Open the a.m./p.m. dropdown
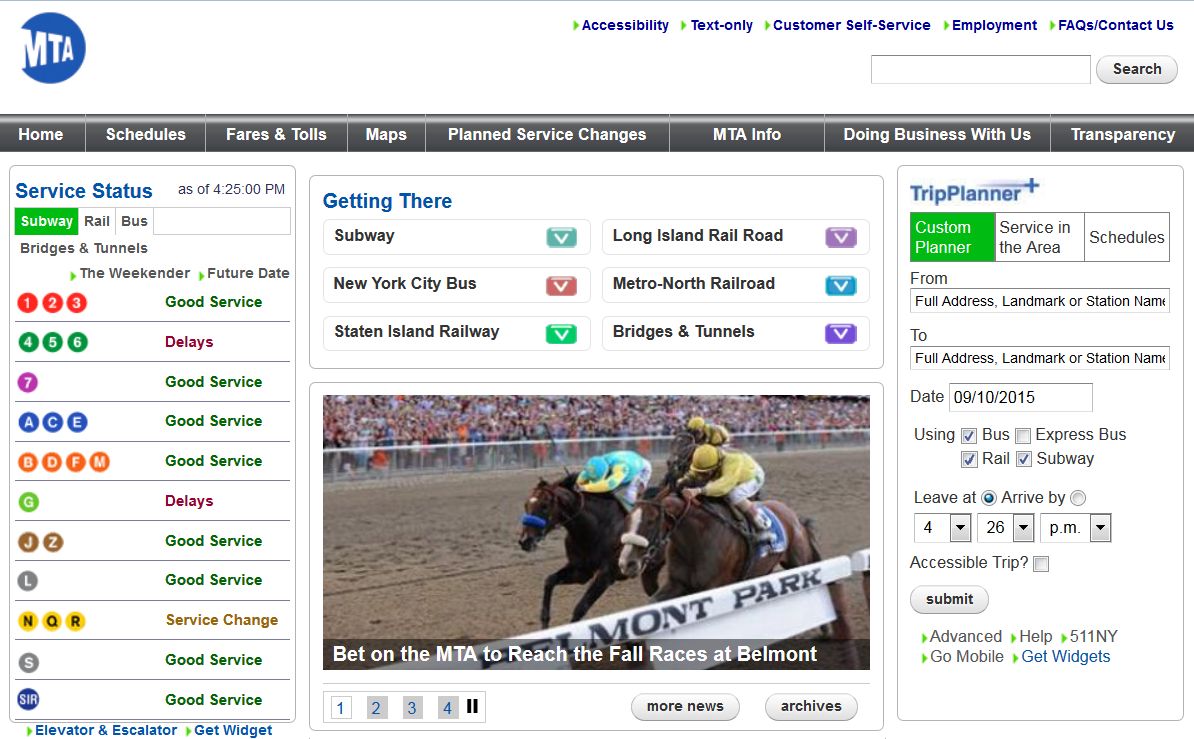 point(1100,528)
